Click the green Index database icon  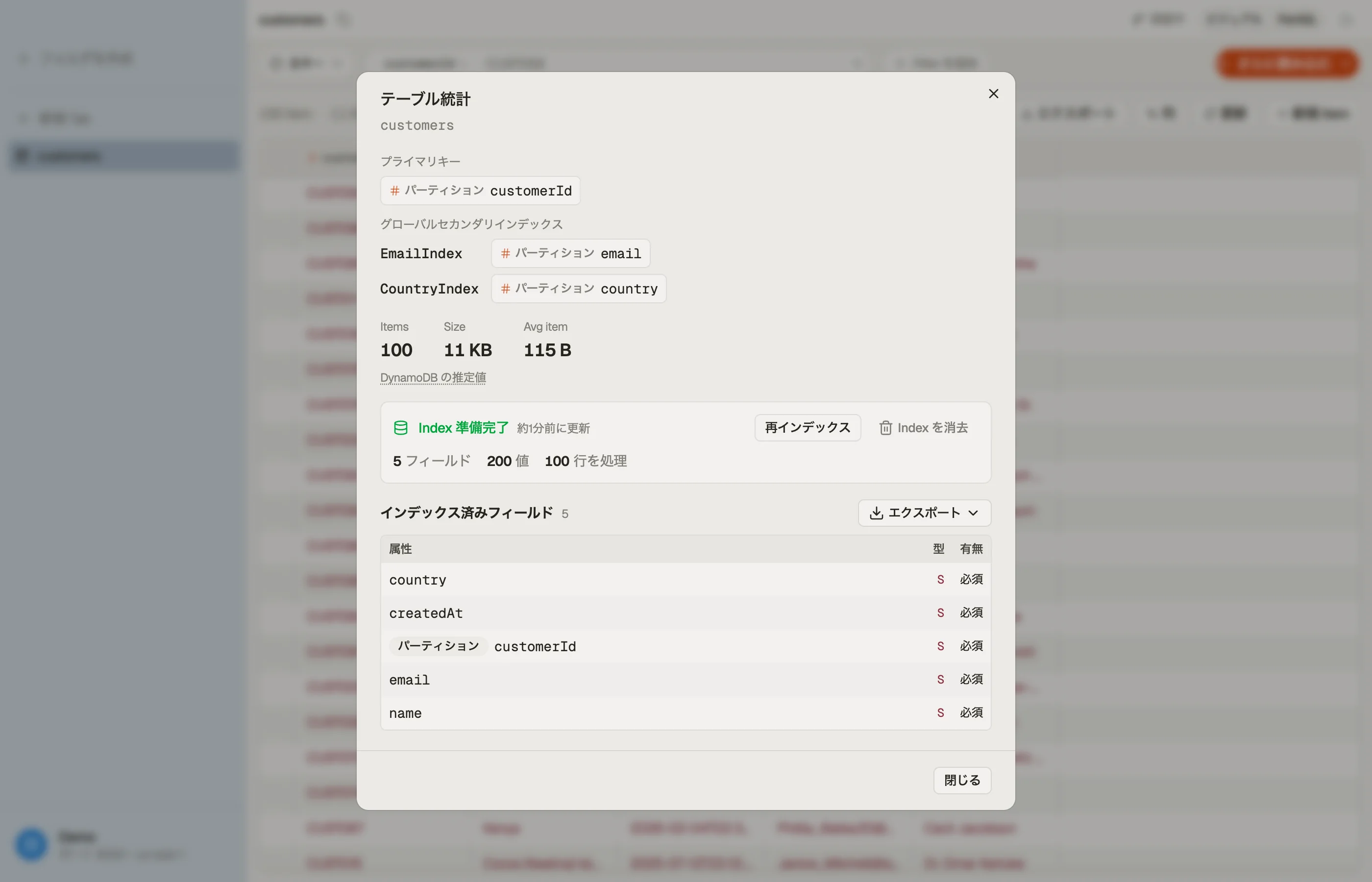pos(401,428)
